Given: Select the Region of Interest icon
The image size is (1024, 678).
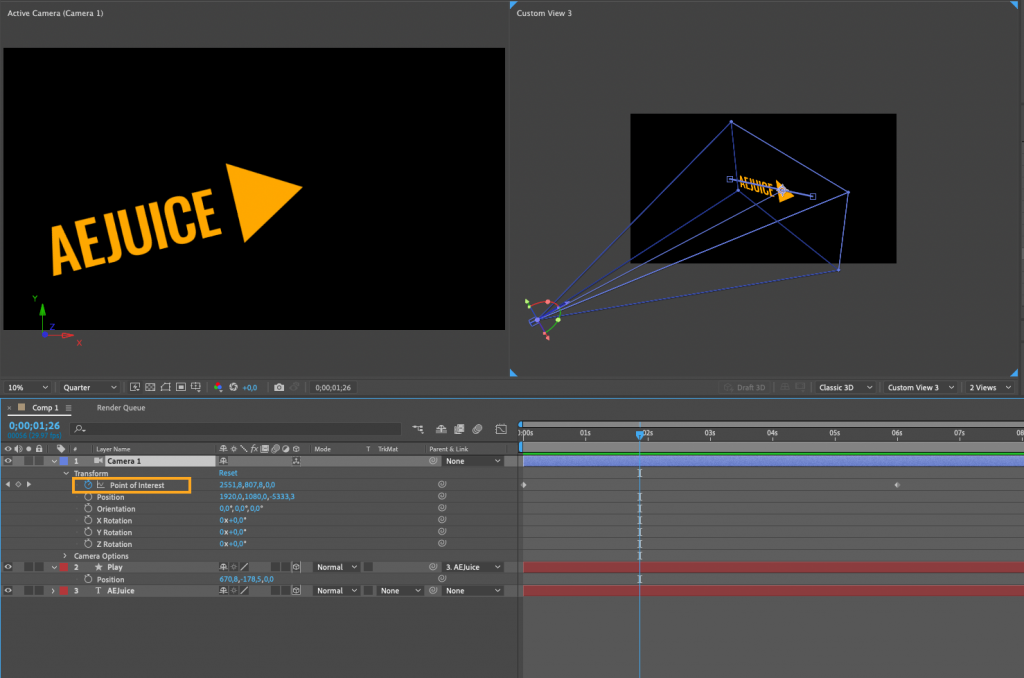Looking at the screenshot, I should [x=180, y=387].
